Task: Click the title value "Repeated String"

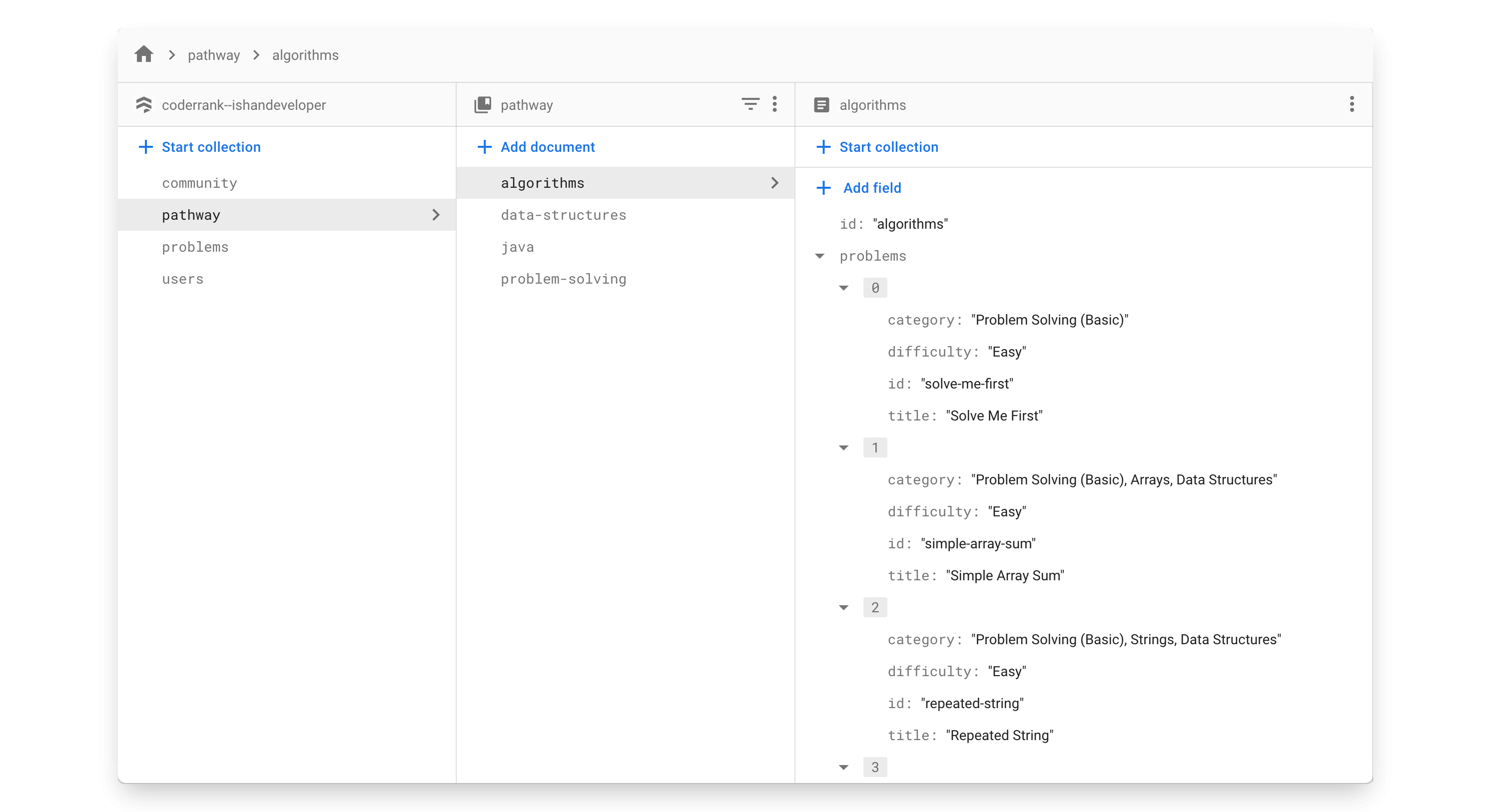Action: 1000,735
